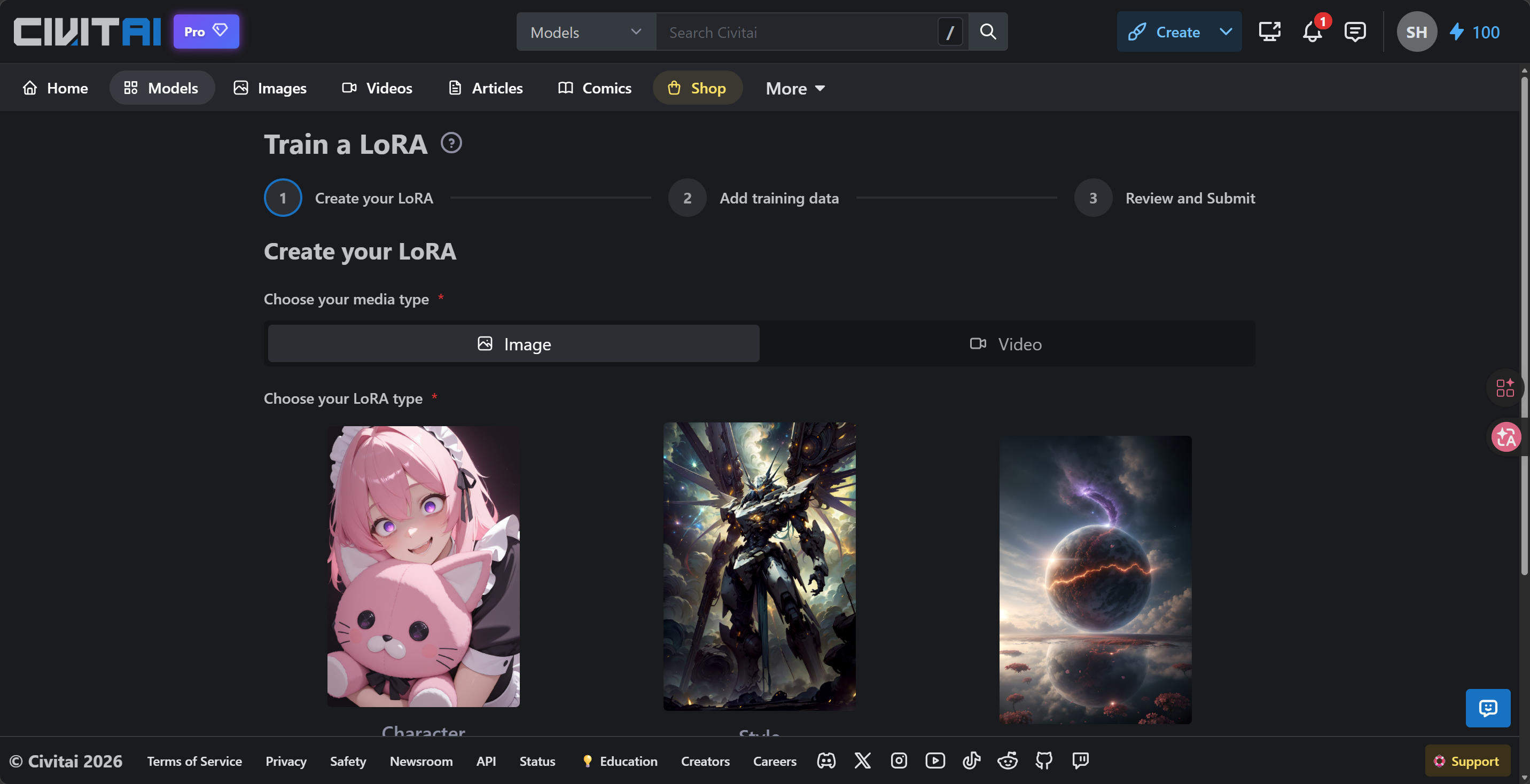Select step 3 Review and Submit
The width and height of the screenshot is (1530, 784).
(x=1165, y=198)
